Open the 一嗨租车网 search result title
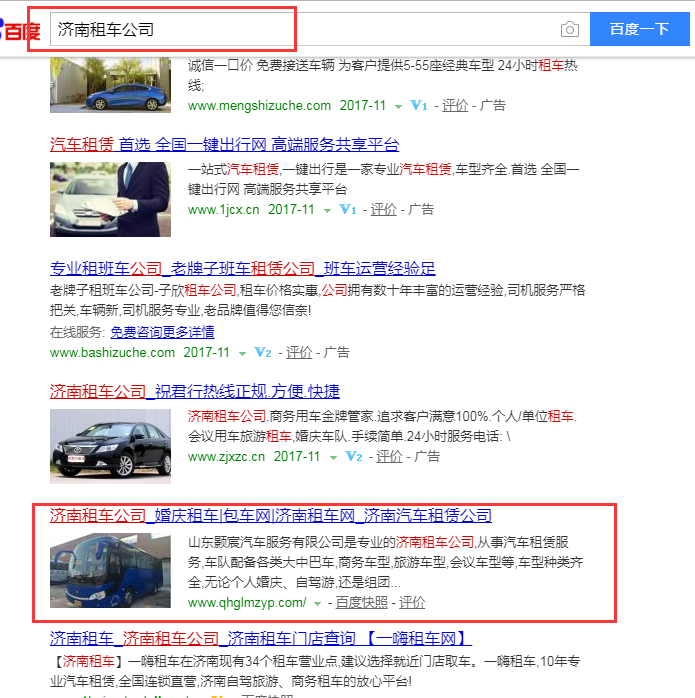 [259, 638]
